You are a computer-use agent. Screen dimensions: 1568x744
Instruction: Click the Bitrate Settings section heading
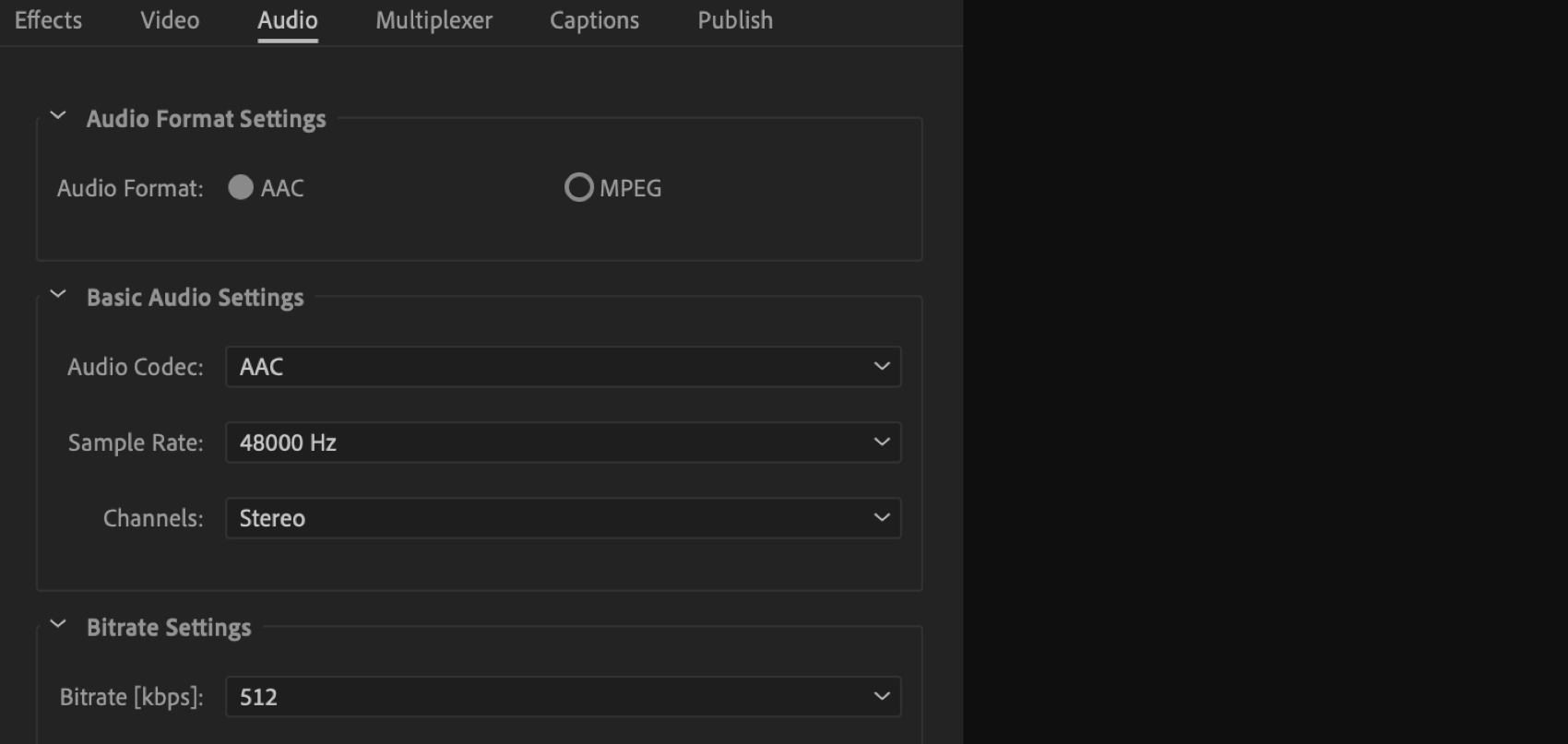pyautogui.click(x=169, y=628)
